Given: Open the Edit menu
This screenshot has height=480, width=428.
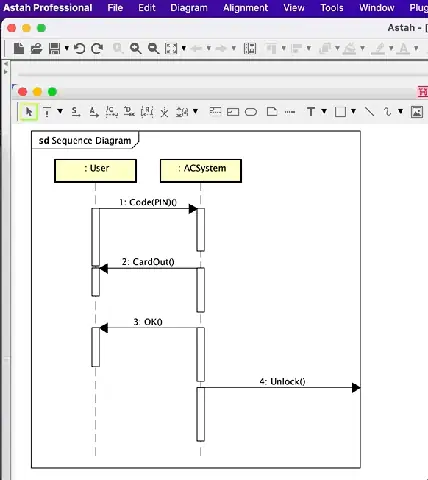Looking at the screenshot, I should [147, 8].
